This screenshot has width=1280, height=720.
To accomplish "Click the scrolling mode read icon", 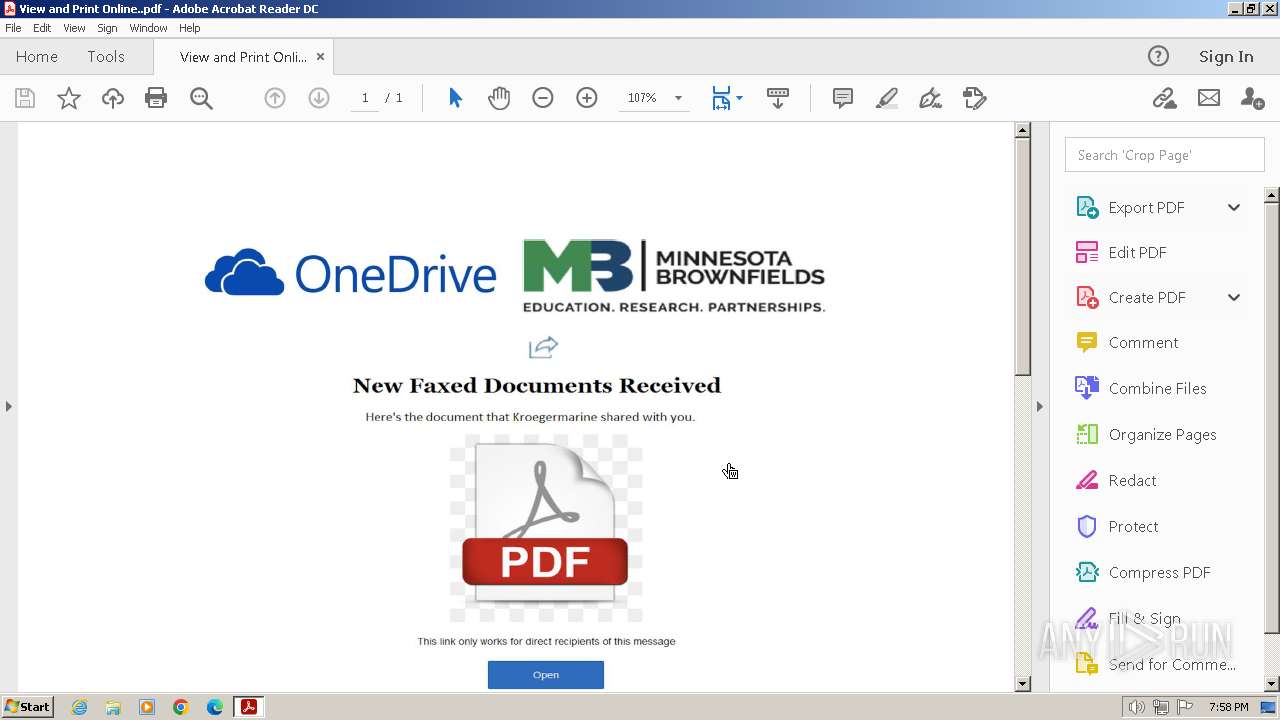I will pos(778,98).
